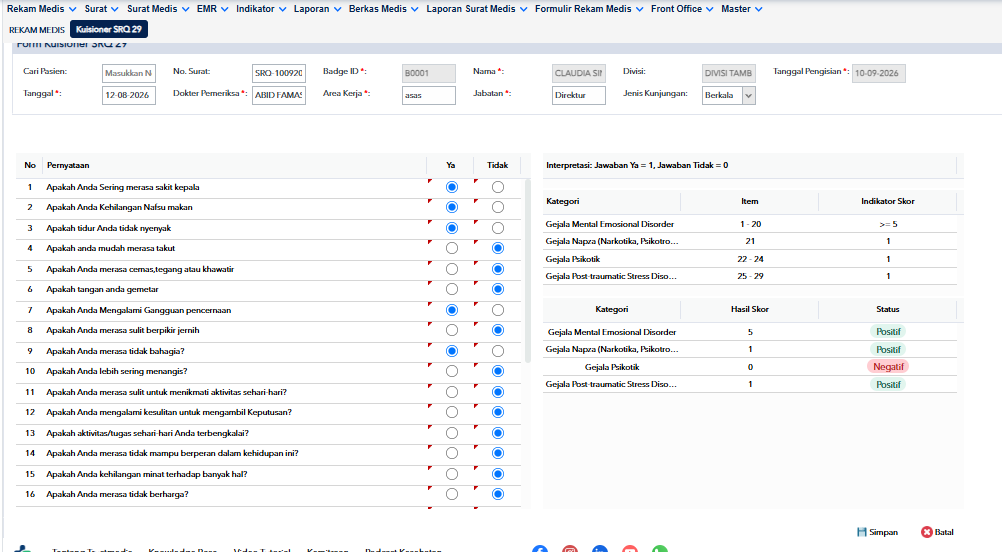Expand the Rekam Medis menu
Image resolution: width=1002 pixels, height=552 pixels.
click(x=42, y=9)
